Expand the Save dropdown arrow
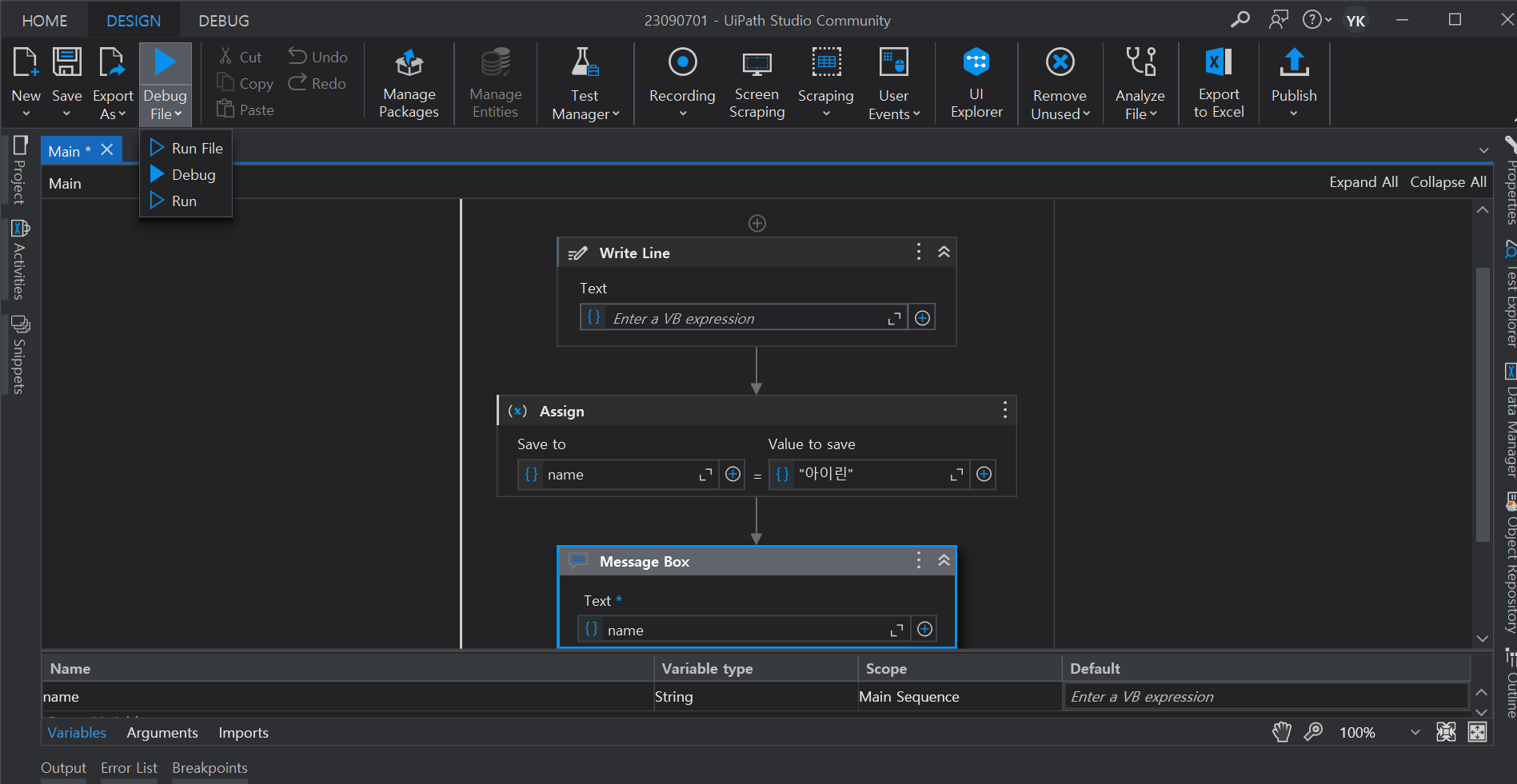Screen dimensions: 1517x784 pos(67,114)
